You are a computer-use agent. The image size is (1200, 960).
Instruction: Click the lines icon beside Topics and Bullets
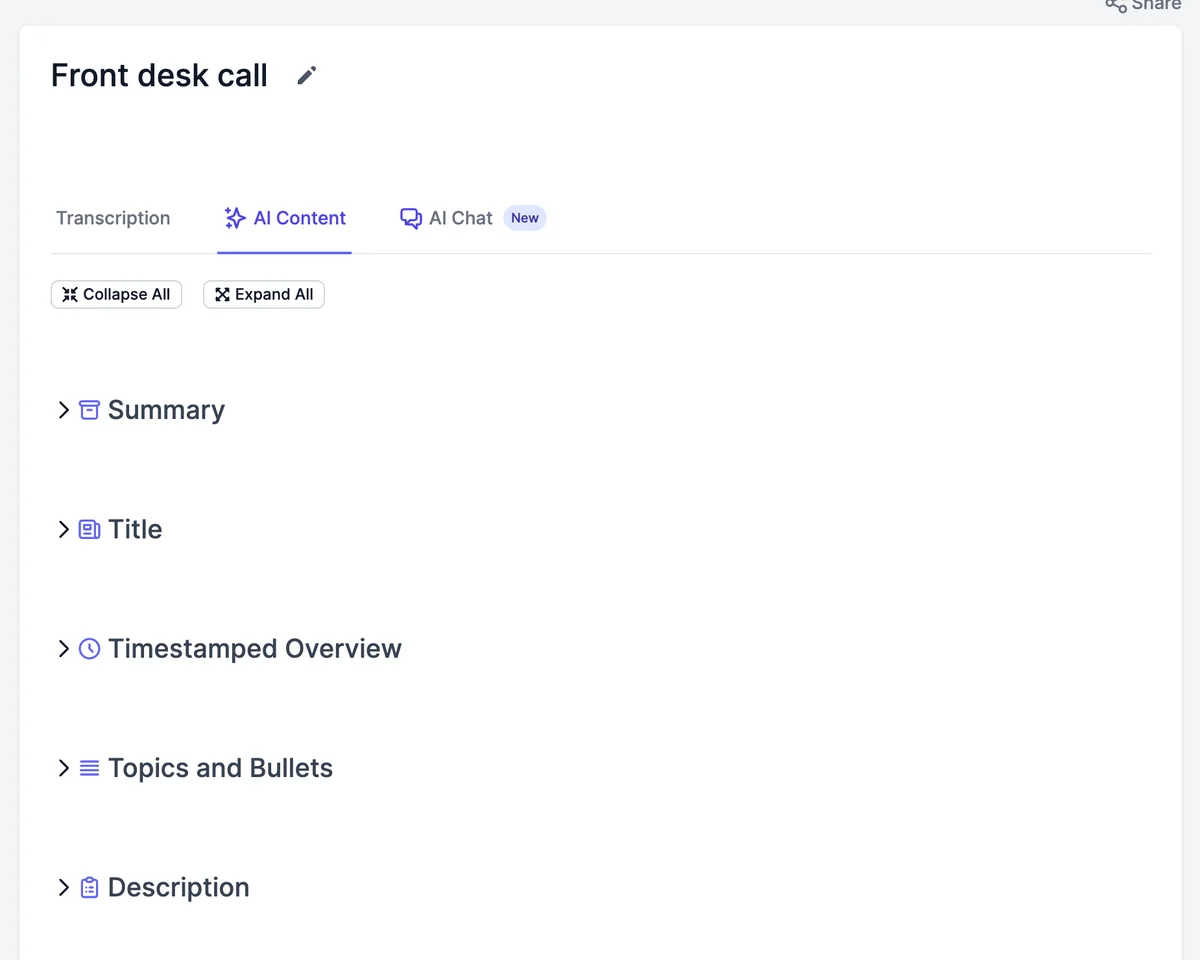point(89,768)
